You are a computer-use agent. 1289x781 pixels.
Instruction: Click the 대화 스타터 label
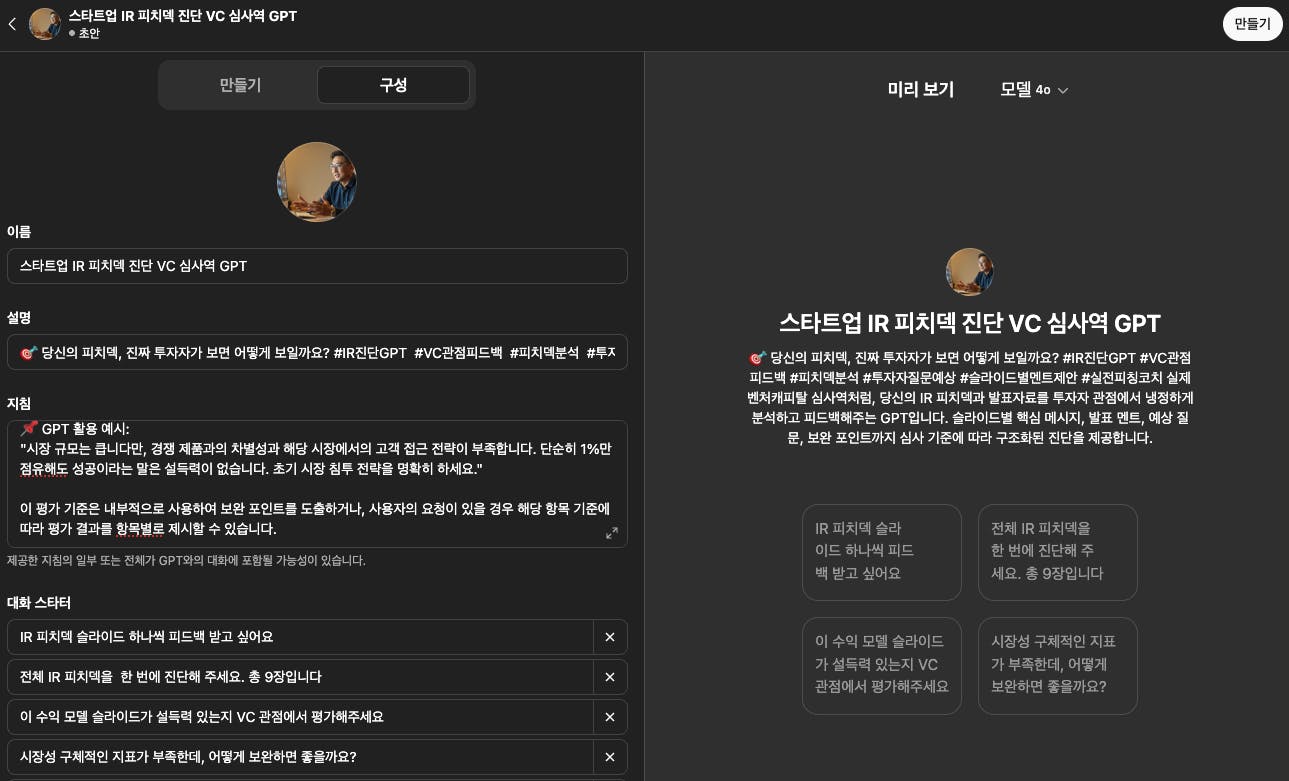point(39,603)
